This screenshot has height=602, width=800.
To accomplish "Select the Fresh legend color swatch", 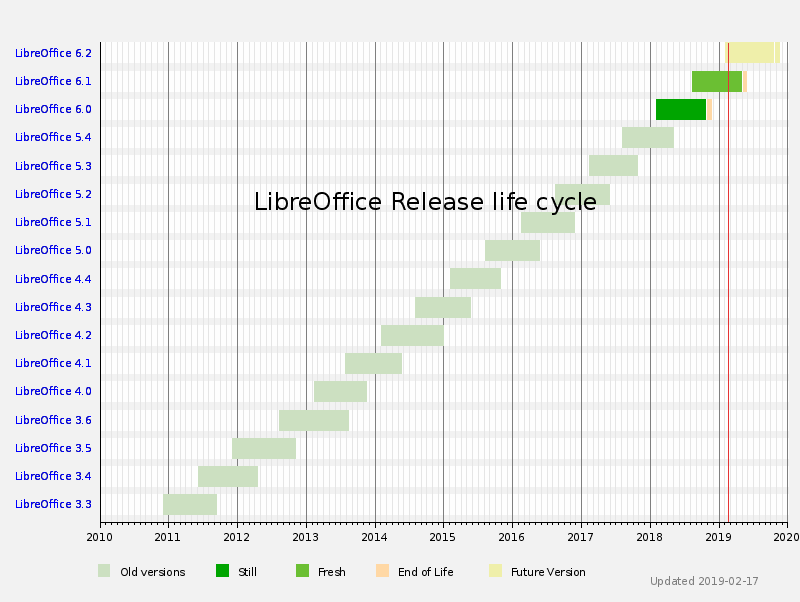I will click(302, 571).
